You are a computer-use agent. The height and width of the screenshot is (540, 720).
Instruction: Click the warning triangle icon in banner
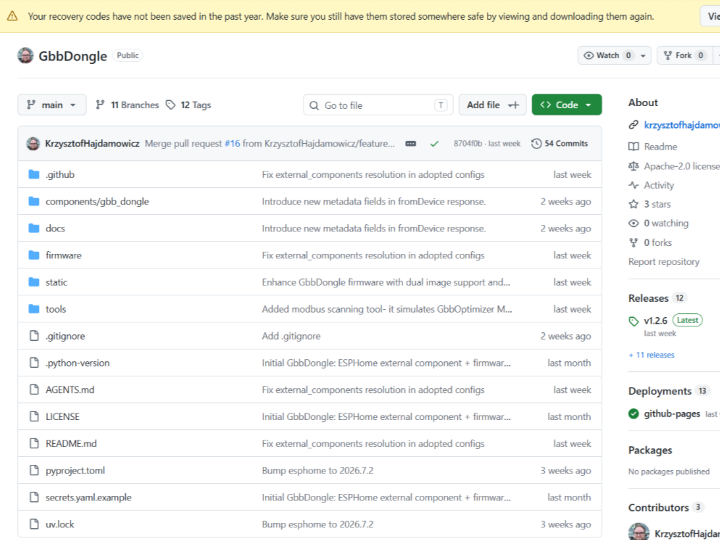[x=12, y=16]
